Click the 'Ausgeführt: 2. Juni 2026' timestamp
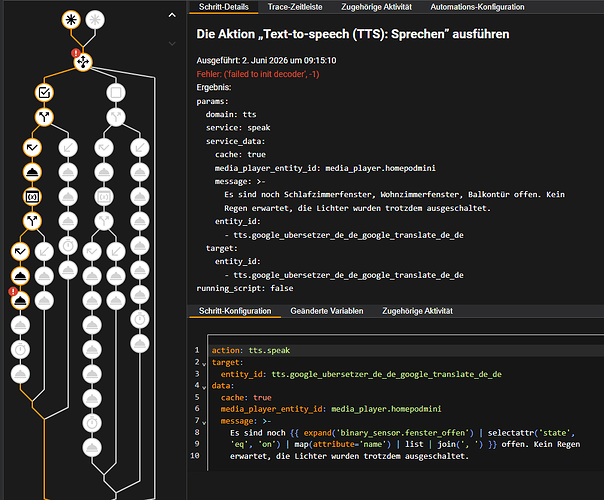The height and width of the screenshot is (500, 604). pos(266,60)
